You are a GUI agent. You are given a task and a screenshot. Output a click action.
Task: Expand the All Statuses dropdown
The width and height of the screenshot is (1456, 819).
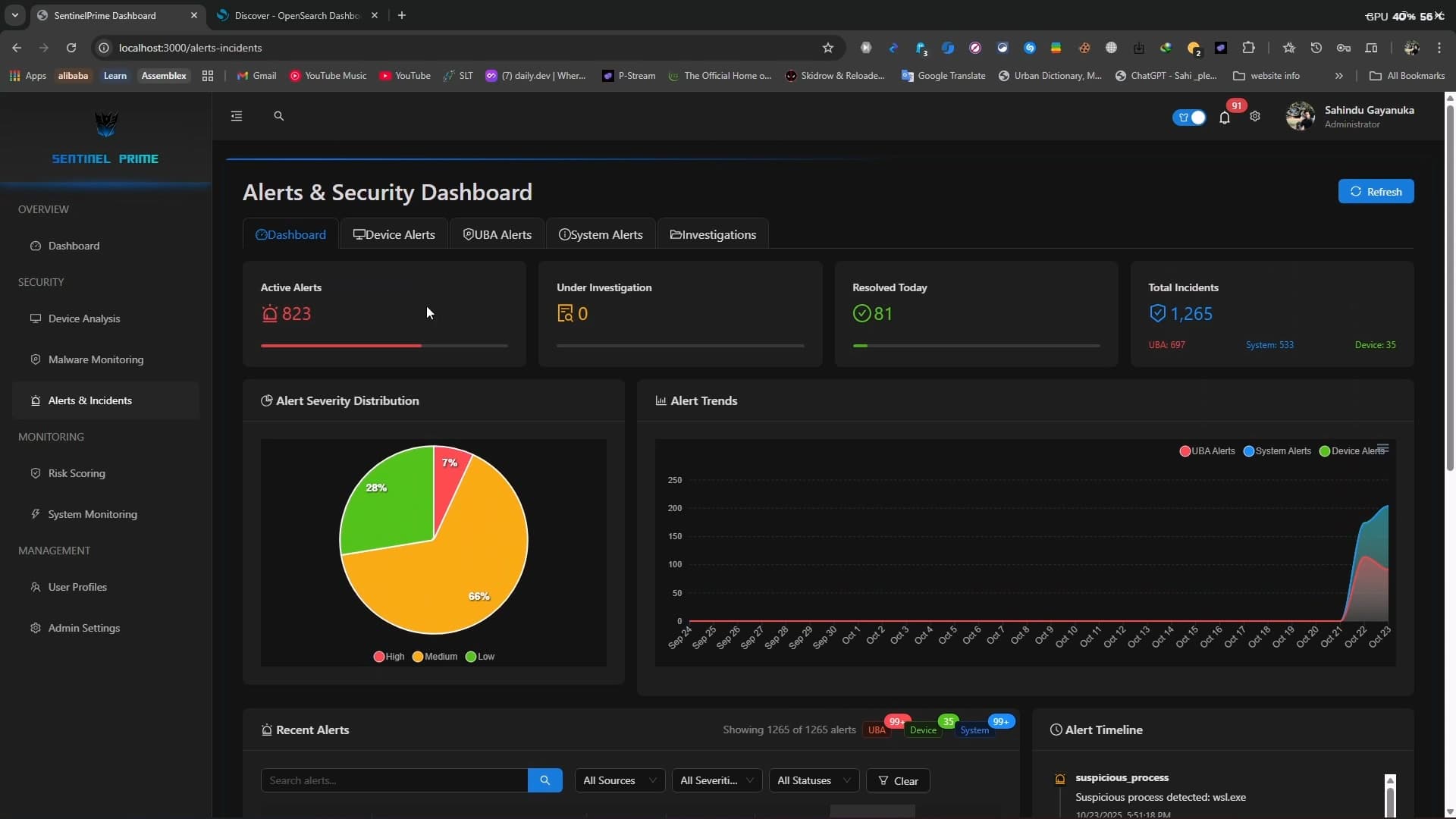(813, 780)
